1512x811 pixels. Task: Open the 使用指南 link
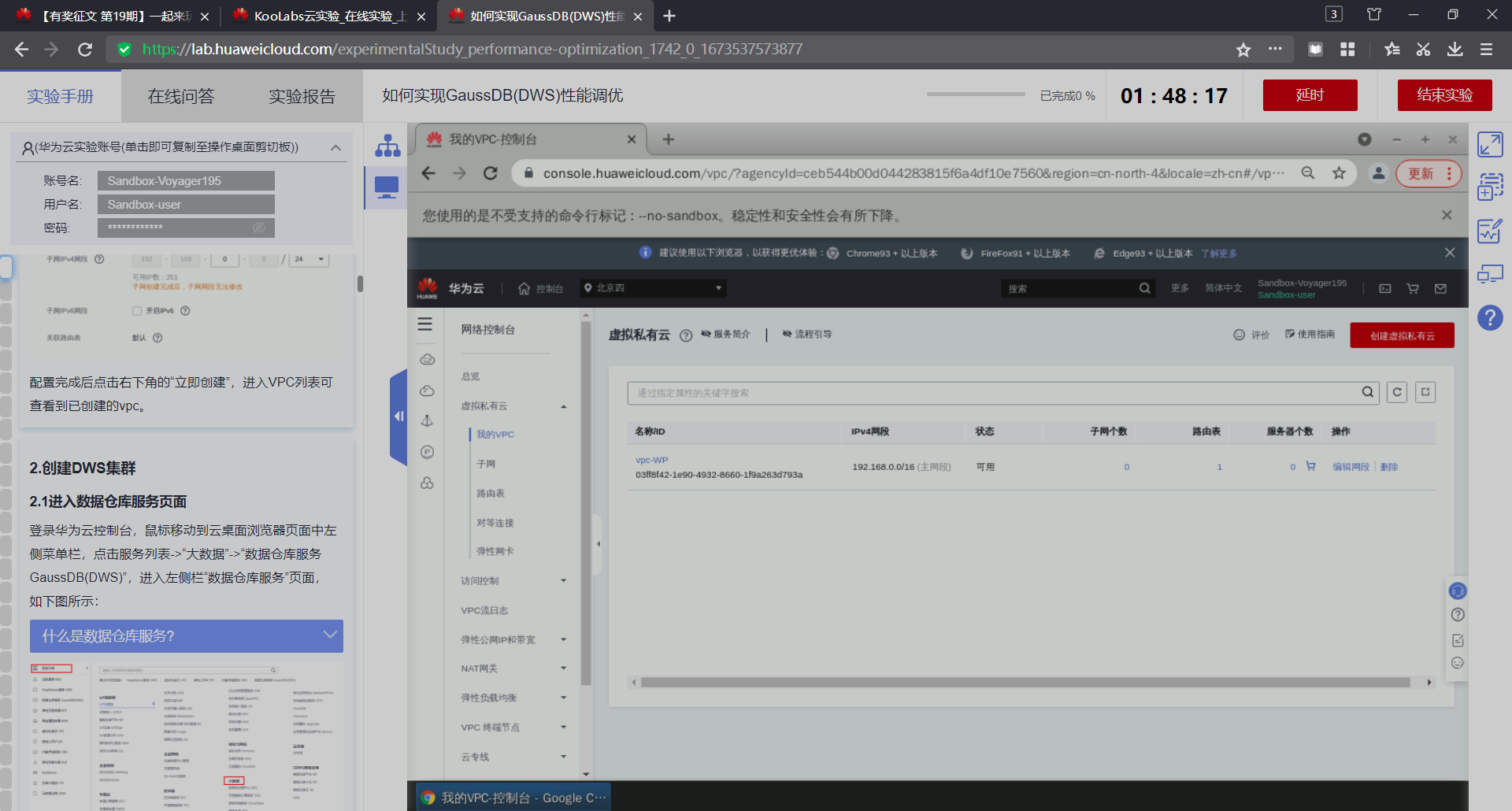pyautogui.click(x=1310, y=335)
